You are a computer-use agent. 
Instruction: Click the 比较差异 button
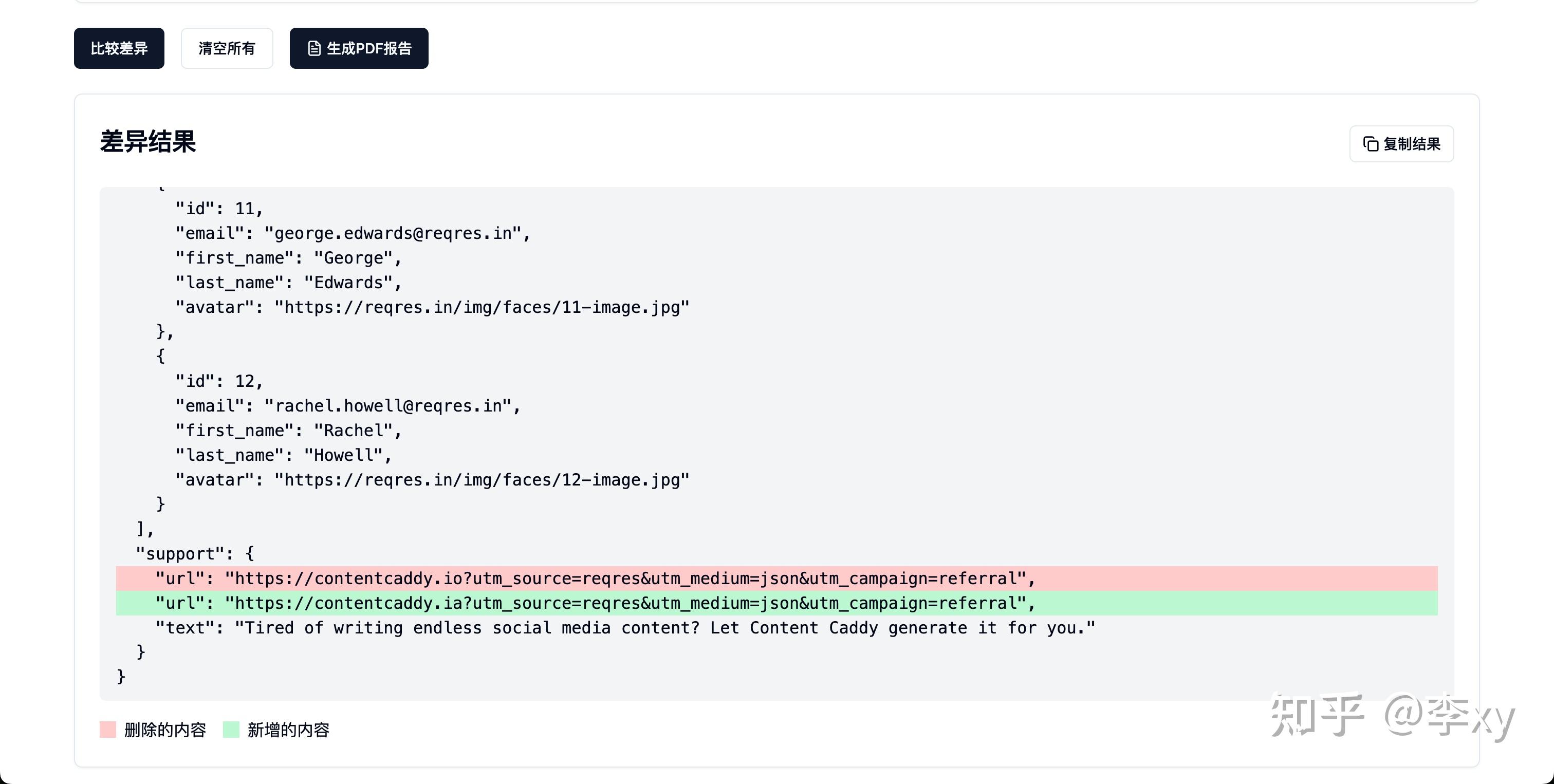(119, 48)
